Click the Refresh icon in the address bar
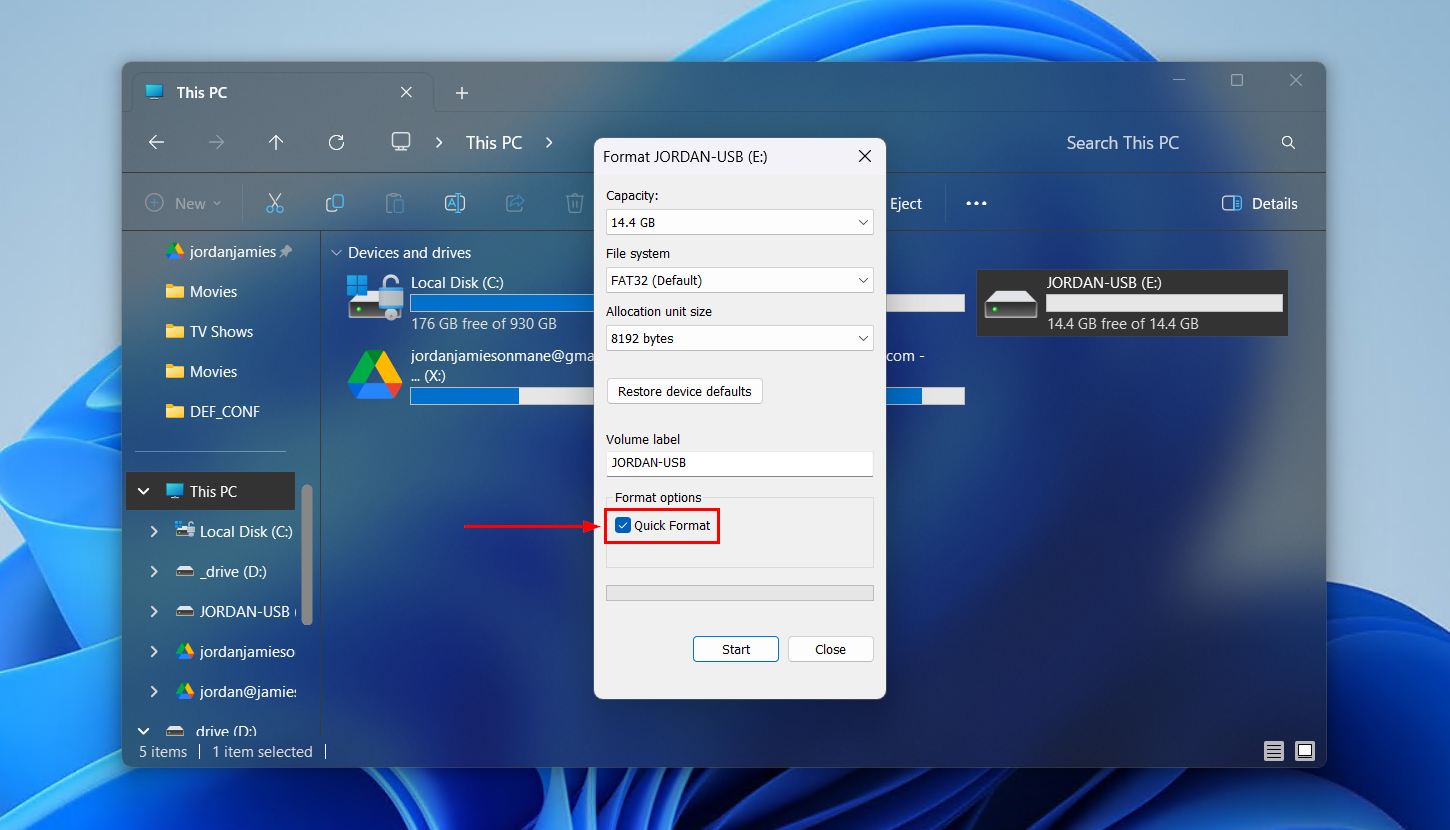 click(336, 142)
